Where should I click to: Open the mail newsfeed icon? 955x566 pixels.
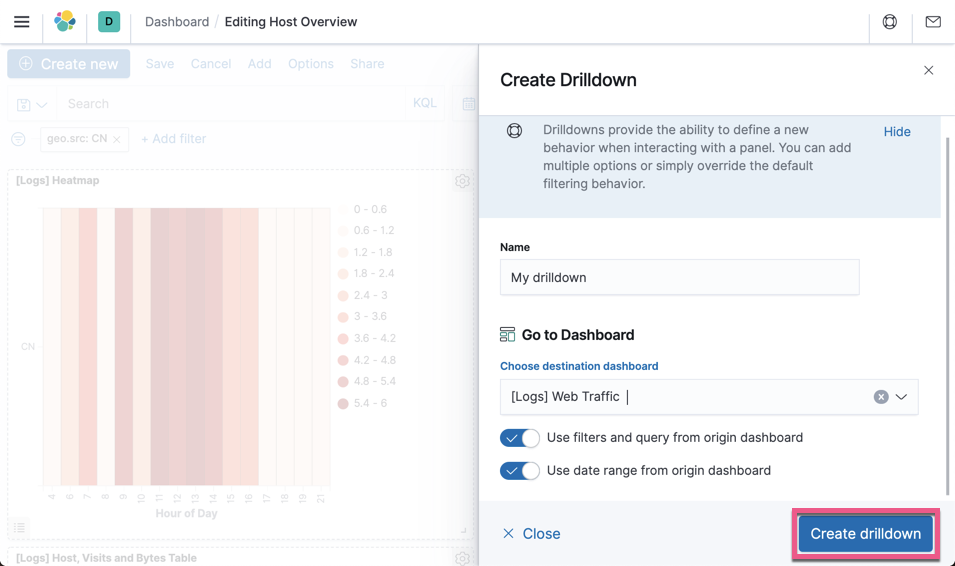pyautogui.click(x=933, y=22)
